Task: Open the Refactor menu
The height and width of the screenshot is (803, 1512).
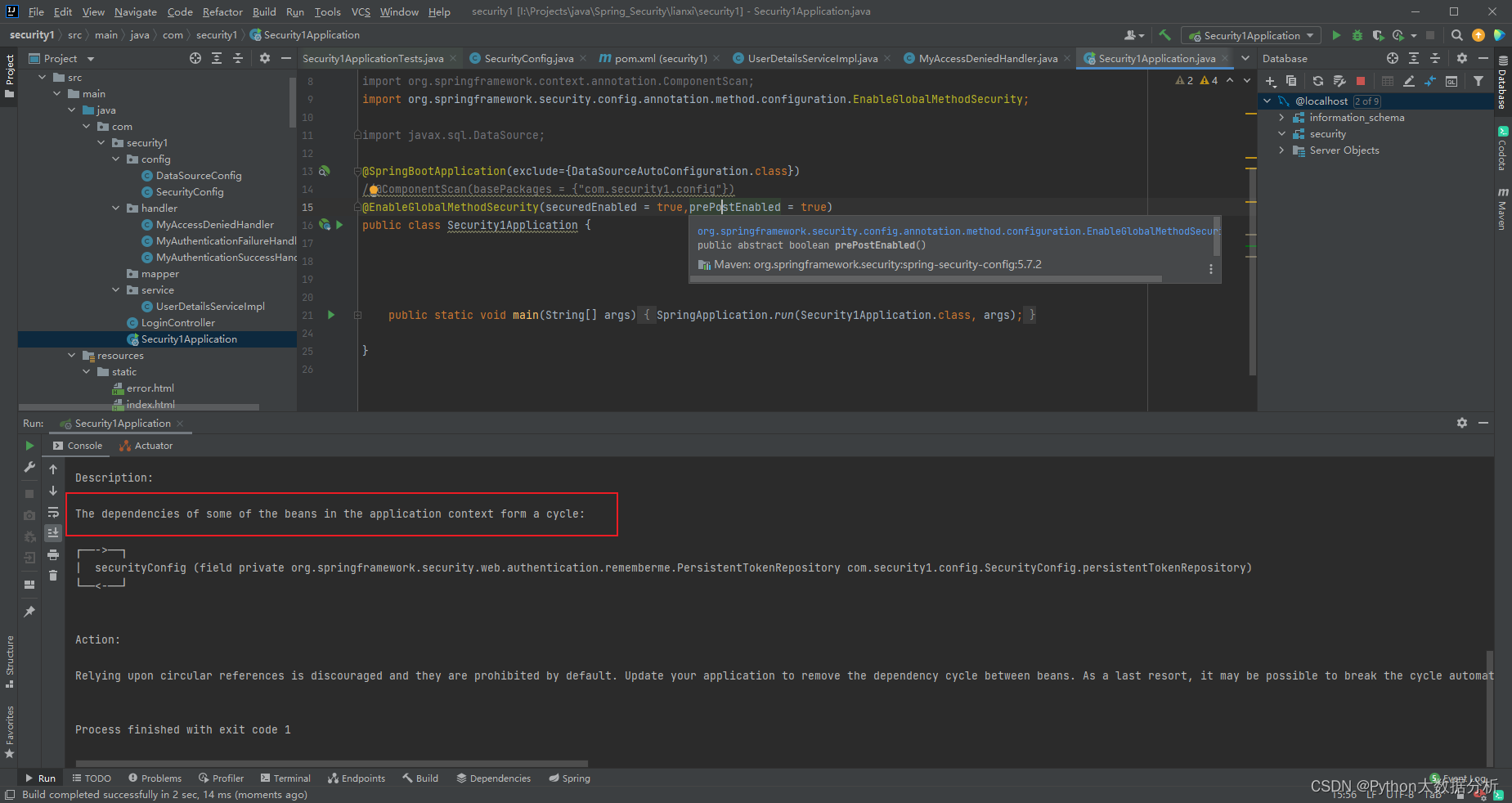Action: pos(222,11)
